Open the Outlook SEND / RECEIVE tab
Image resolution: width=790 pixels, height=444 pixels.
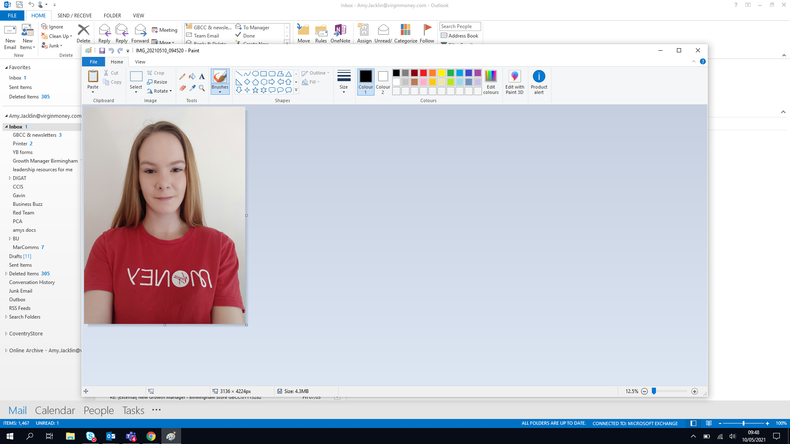75,16
